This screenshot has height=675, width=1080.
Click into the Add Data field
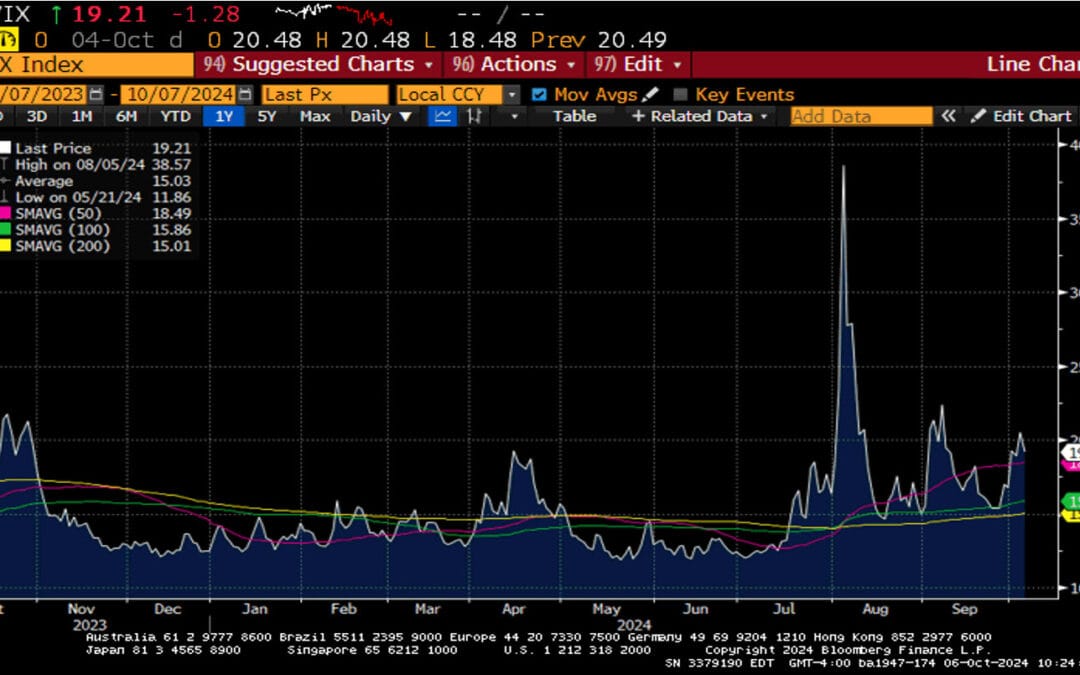(860, 116)
